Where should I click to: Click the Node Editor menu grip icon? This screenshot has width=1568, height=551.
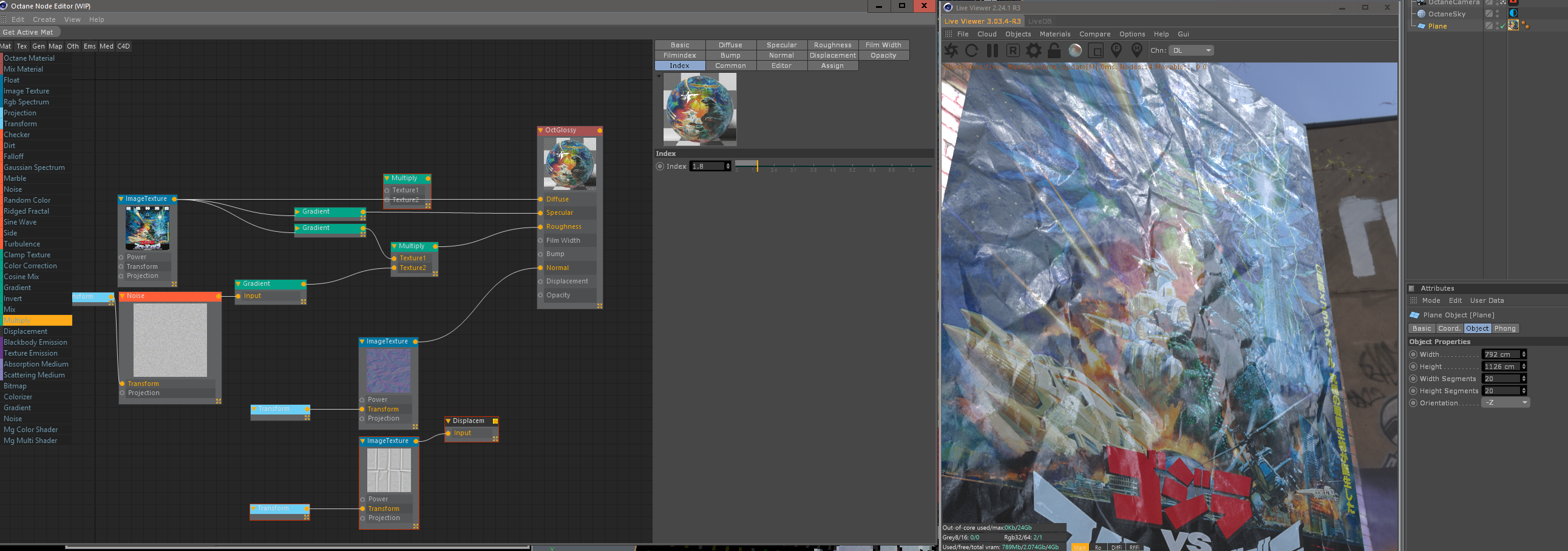pos(4,19)
